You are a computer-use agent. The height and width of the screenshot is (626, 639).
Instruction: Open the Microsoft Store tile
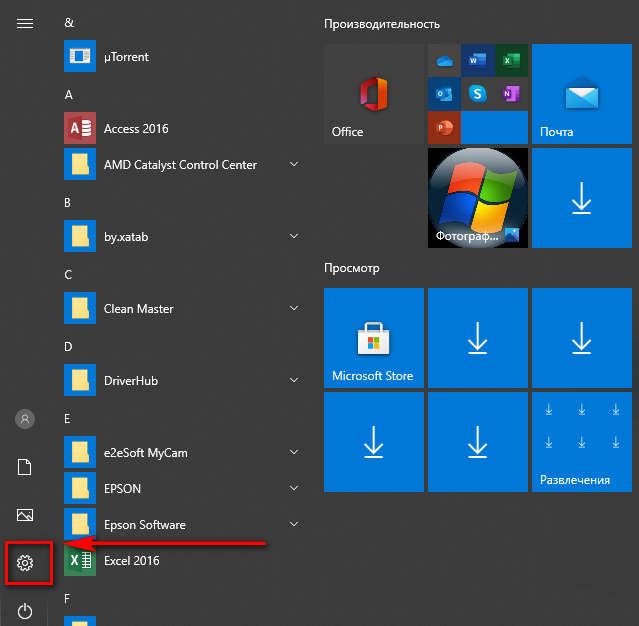(x=374, y=338)
